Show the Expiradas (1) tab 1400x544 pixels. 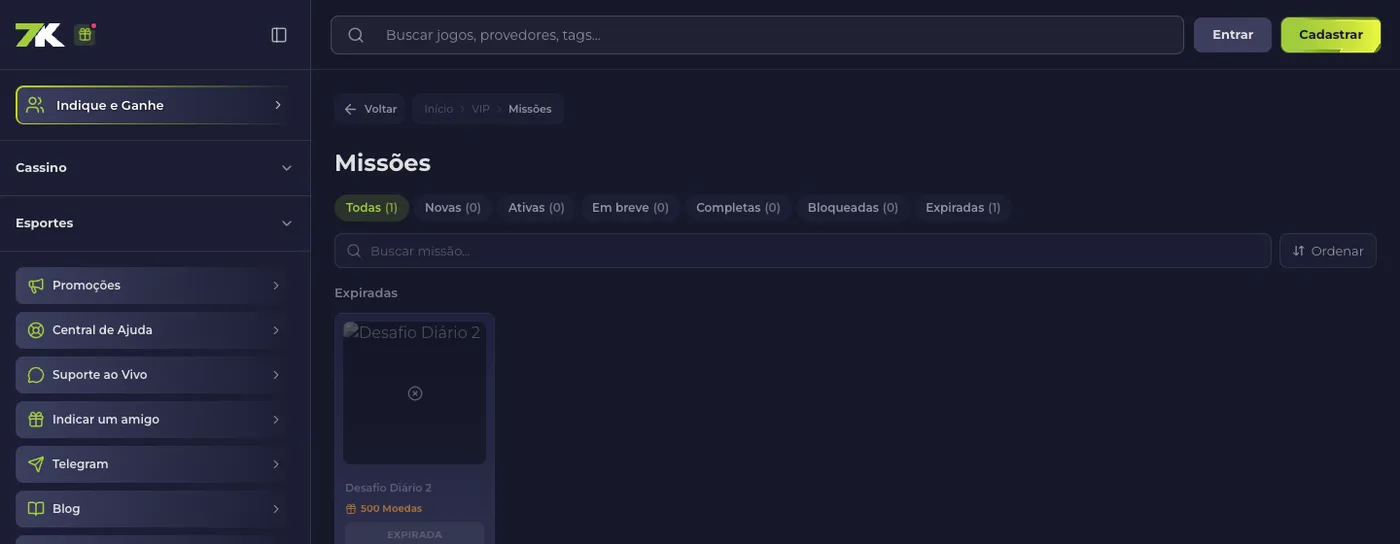click(x=963, y=208)
